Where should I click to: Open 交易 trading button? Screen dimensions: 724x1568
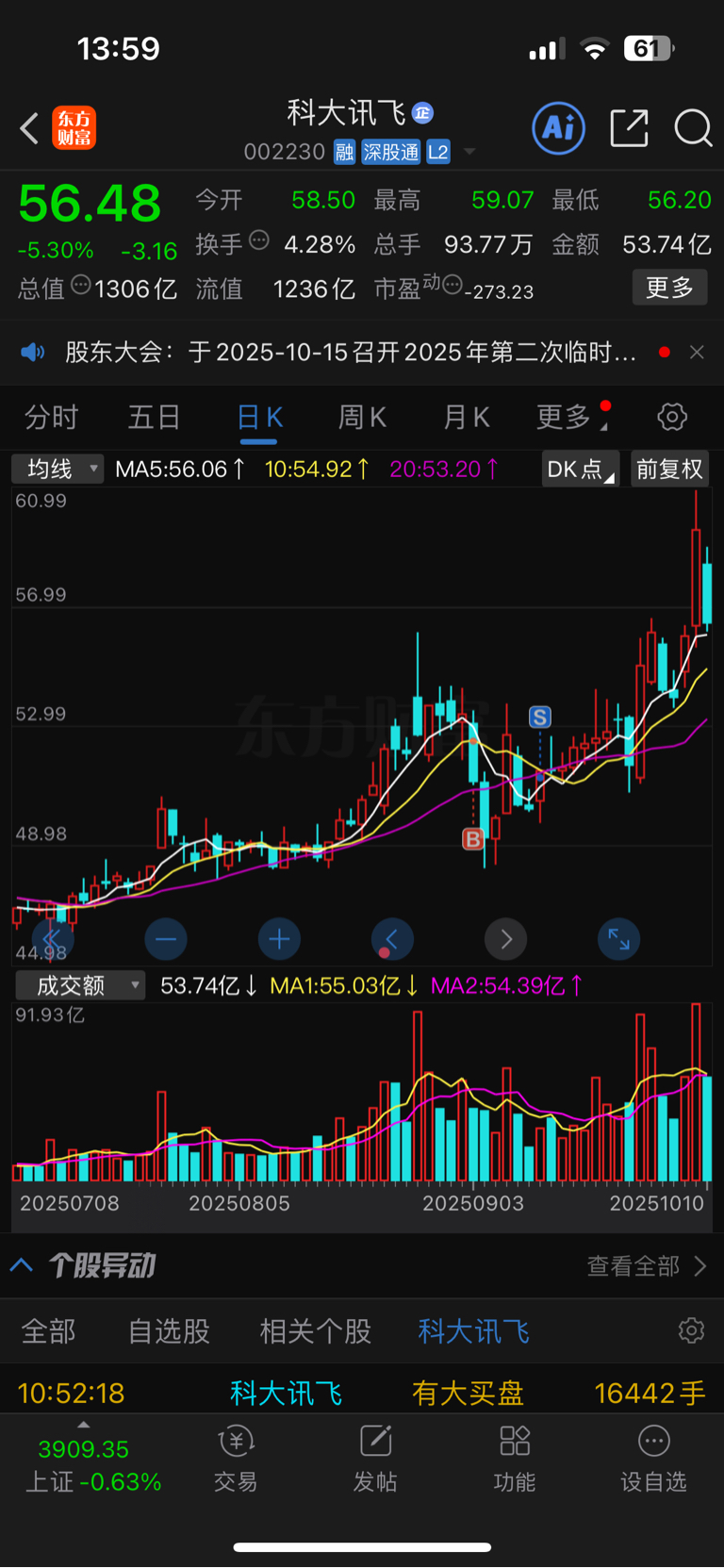coord(236,1460)
